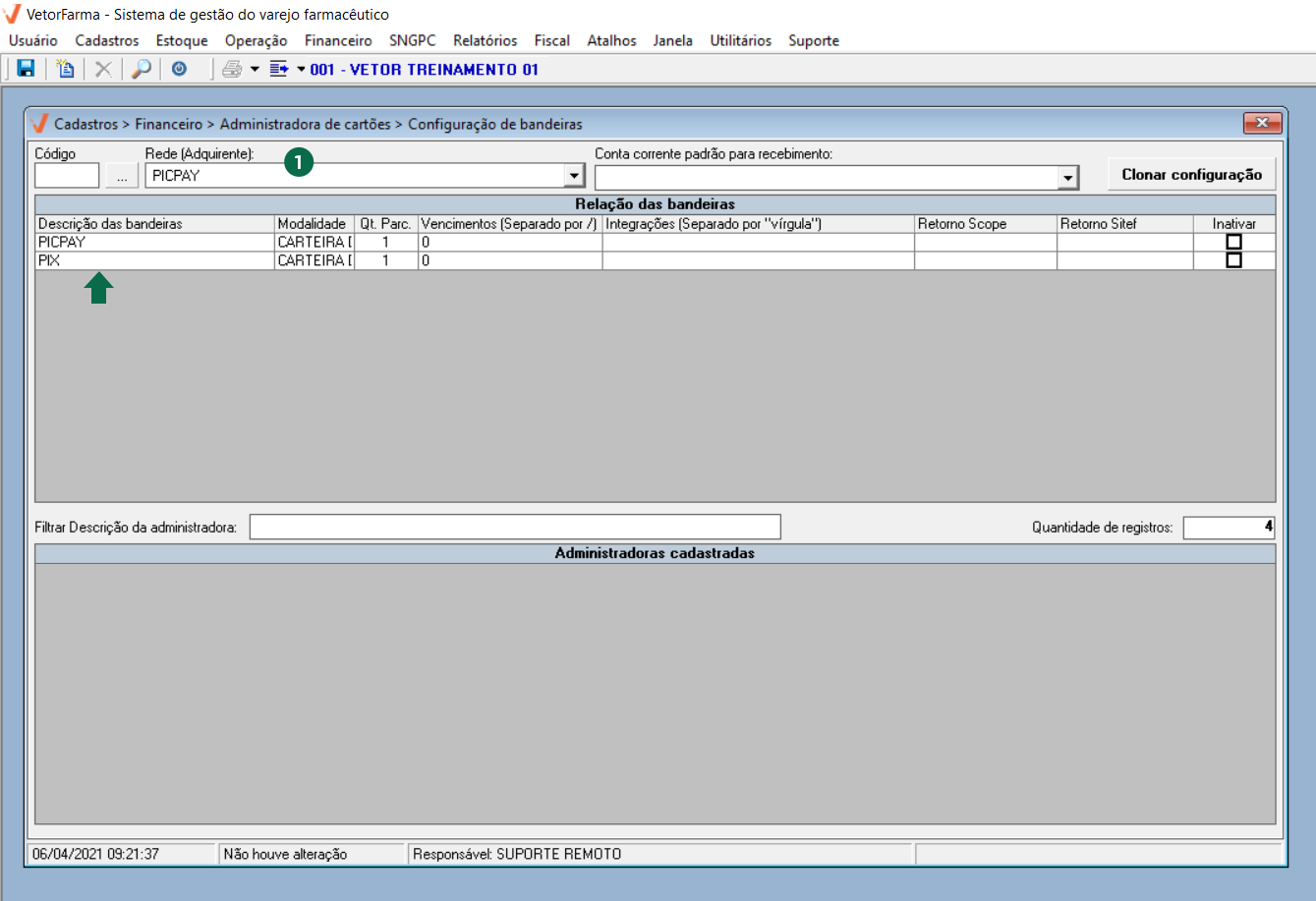Click the Clonar configuração button
Image resolution: width=1316 pixels, height=901 pixels.
click(x=1192, y=174)
